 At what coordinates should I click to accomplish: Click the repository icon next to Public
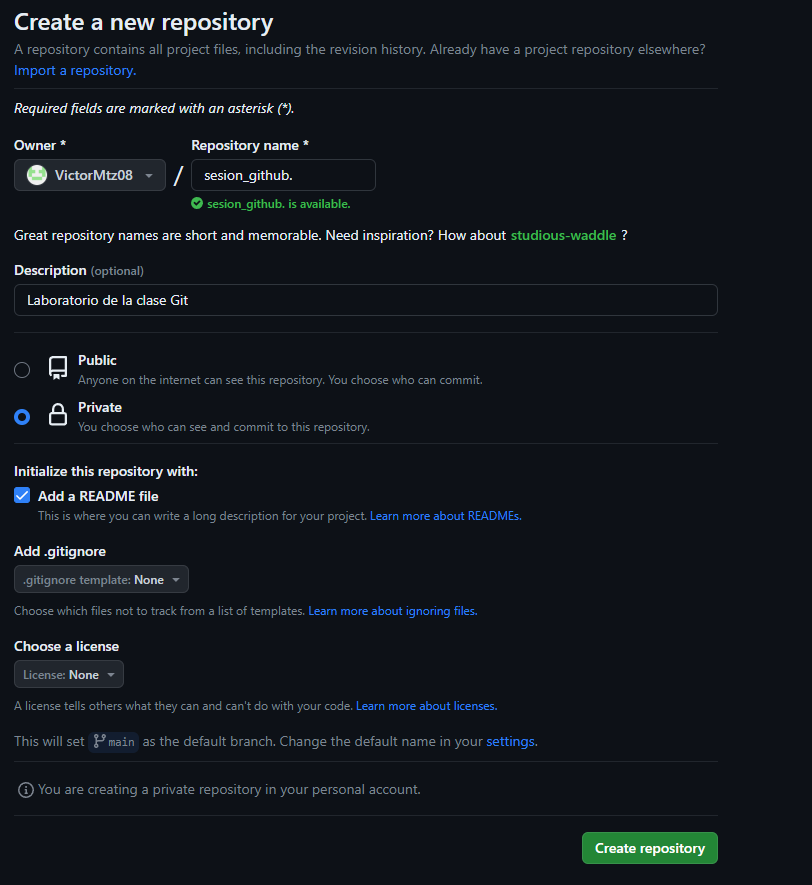pos(57,366)
